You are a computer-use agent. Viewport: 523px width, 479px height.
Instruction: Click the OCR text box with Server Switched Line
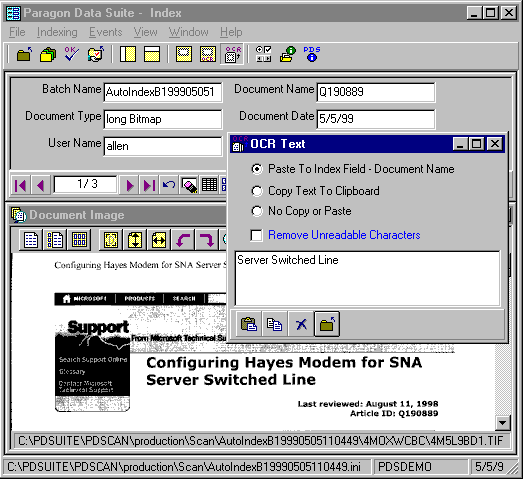click(x=368, y=278)
